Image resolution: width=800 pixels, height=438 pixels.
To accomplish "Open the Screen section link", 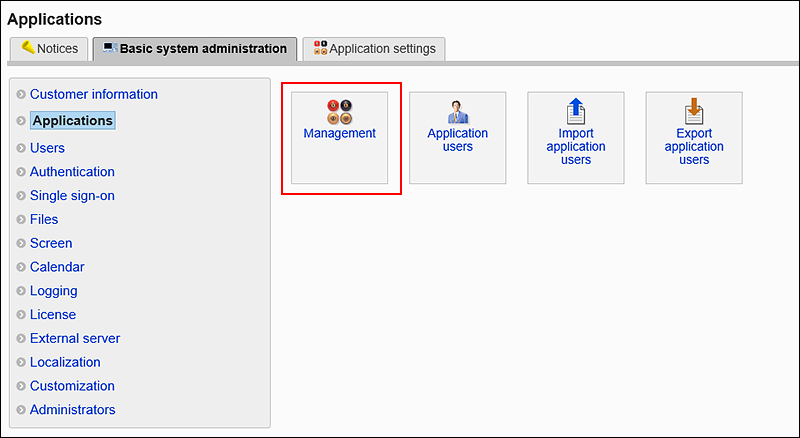I will (51, 244).
